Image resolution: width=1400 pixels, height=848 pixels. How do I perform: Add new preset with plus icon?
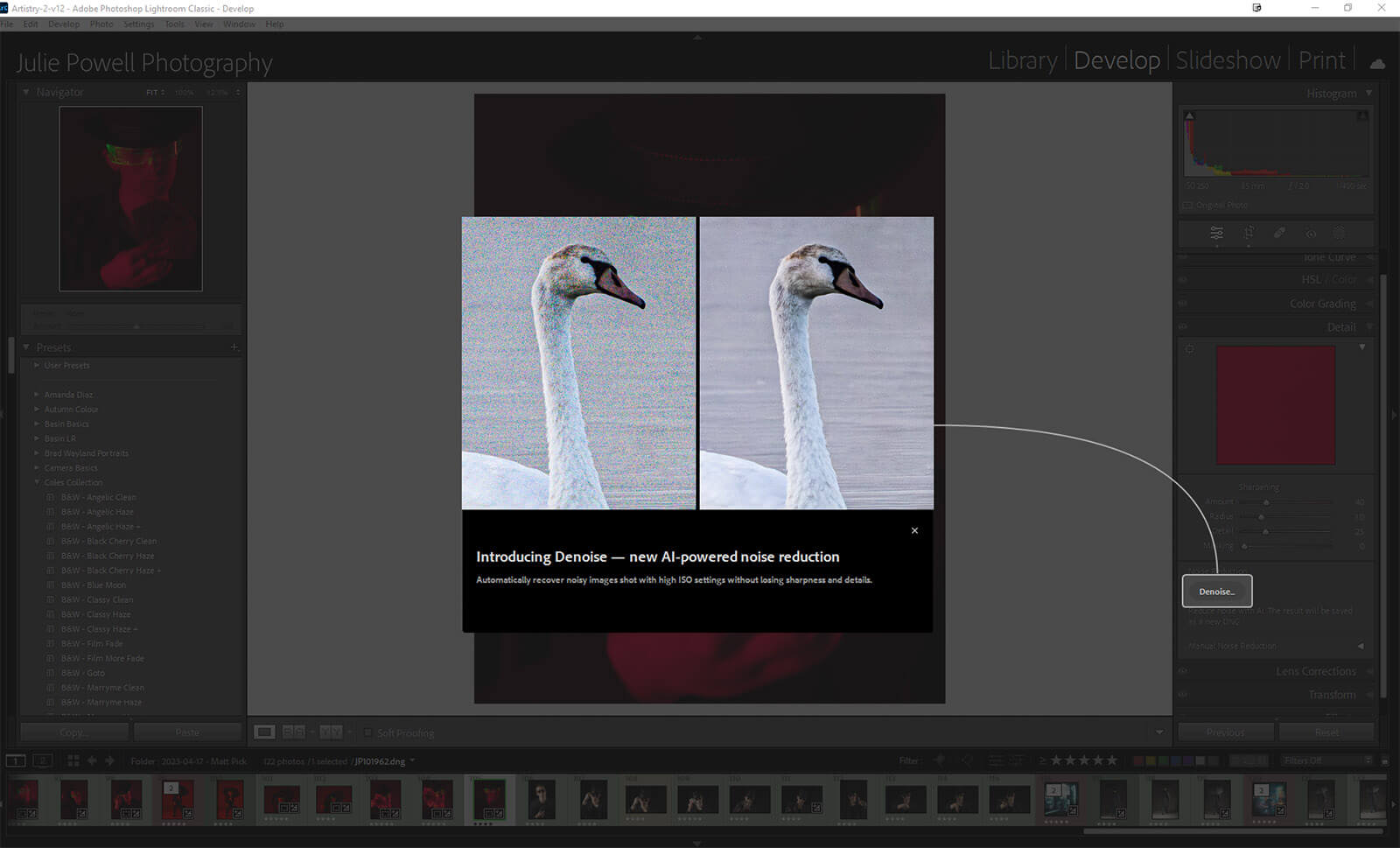(234, 347)
